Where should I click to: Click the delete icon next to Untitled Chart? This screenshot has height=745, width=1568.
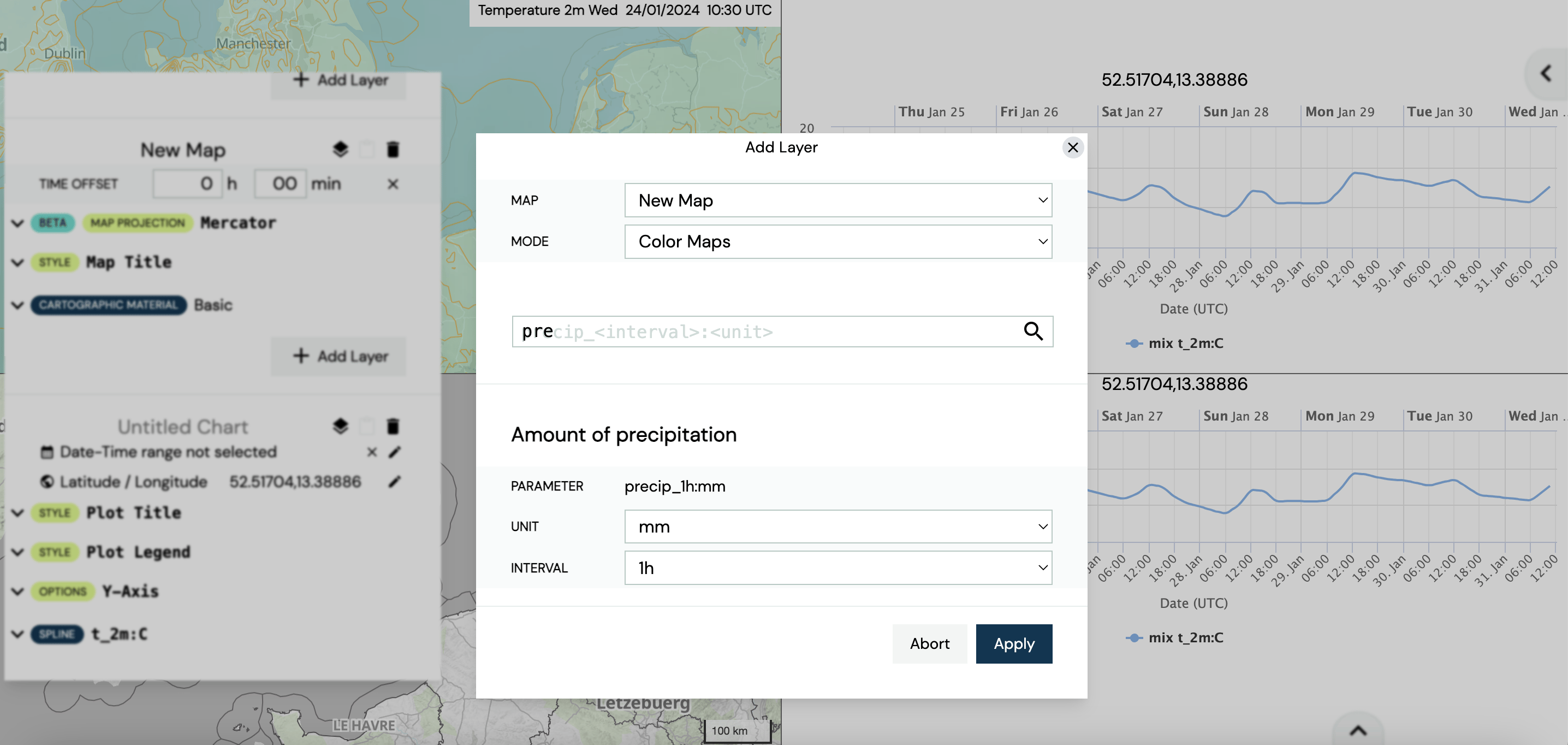(394, 424)
